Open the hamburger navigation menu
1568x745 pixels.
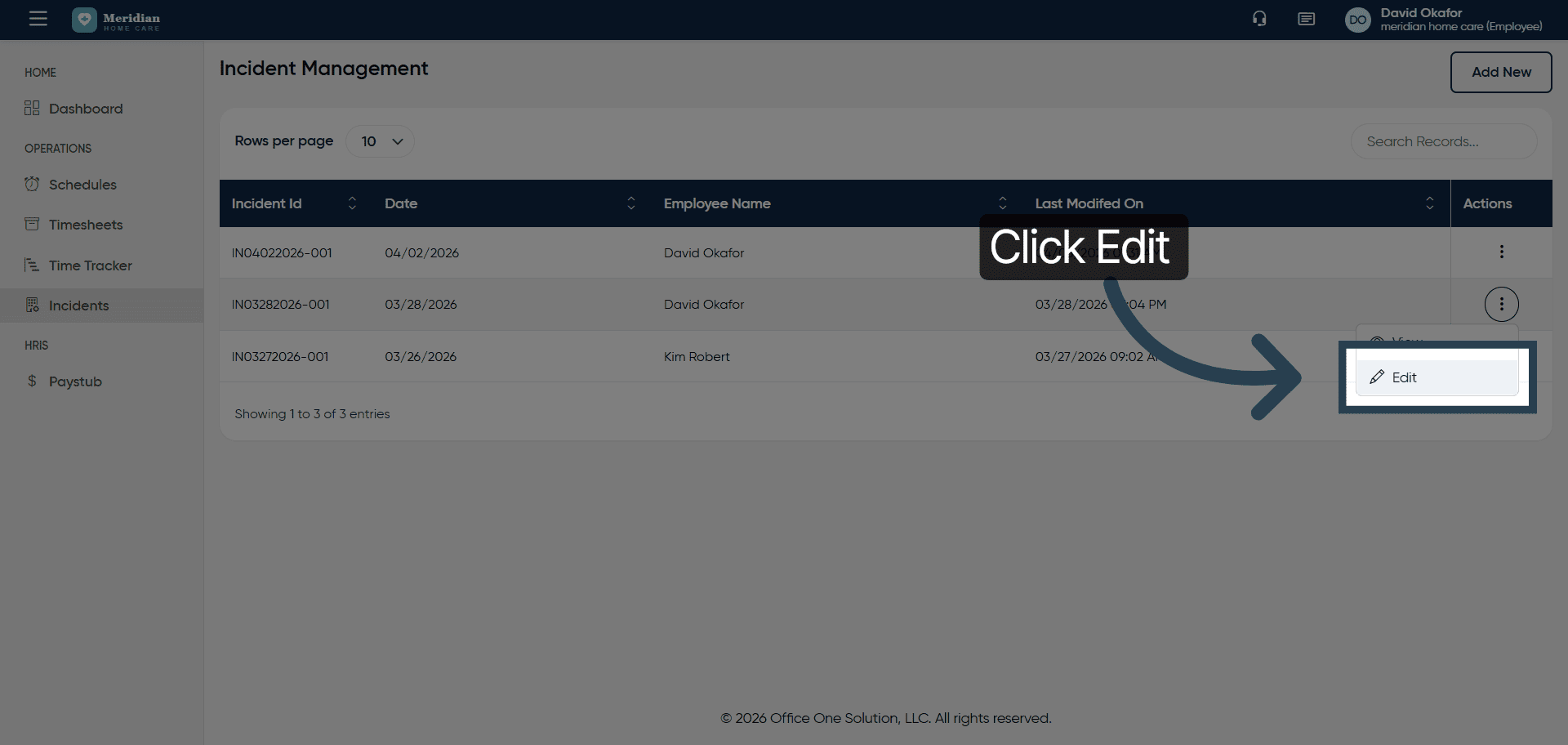(x=38, y=19)
